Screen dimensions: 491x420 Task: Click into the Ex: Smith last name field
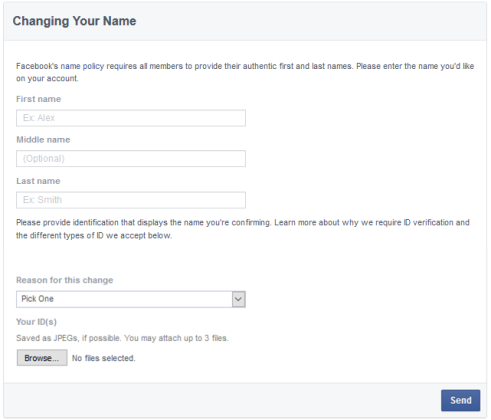click(131, 200)
